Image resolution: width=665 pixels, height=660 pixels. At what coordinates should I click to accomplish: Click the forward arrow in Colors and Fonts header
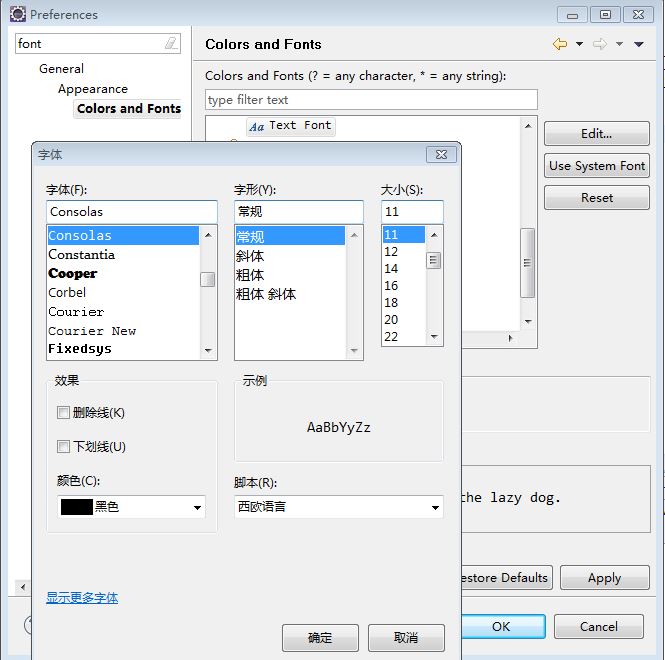[x=600, y=44]
